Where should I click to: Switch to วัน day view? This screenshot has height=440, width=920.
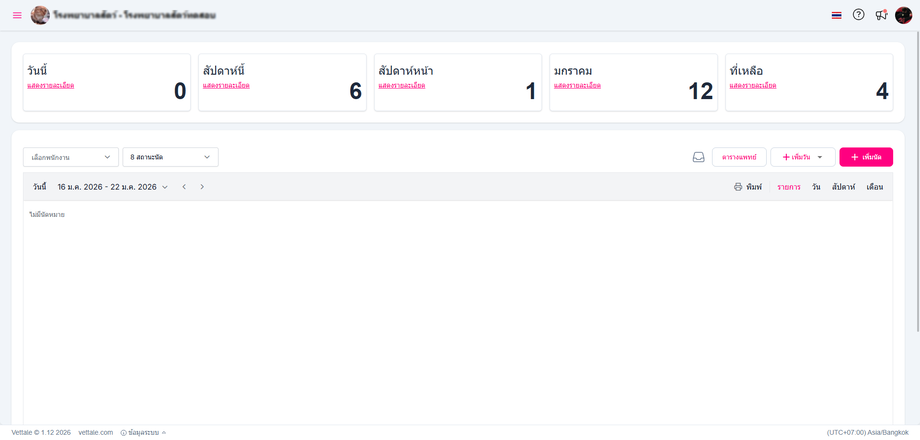(x=816, y=187)
